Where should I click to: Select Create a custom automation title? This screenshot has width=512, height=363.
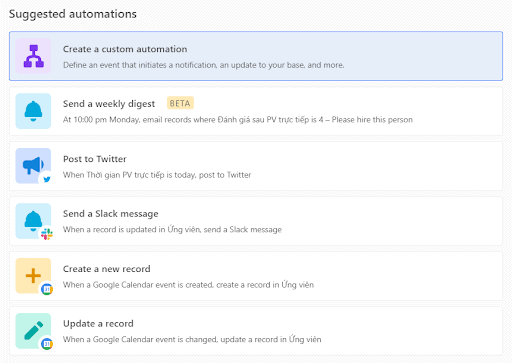125,49
